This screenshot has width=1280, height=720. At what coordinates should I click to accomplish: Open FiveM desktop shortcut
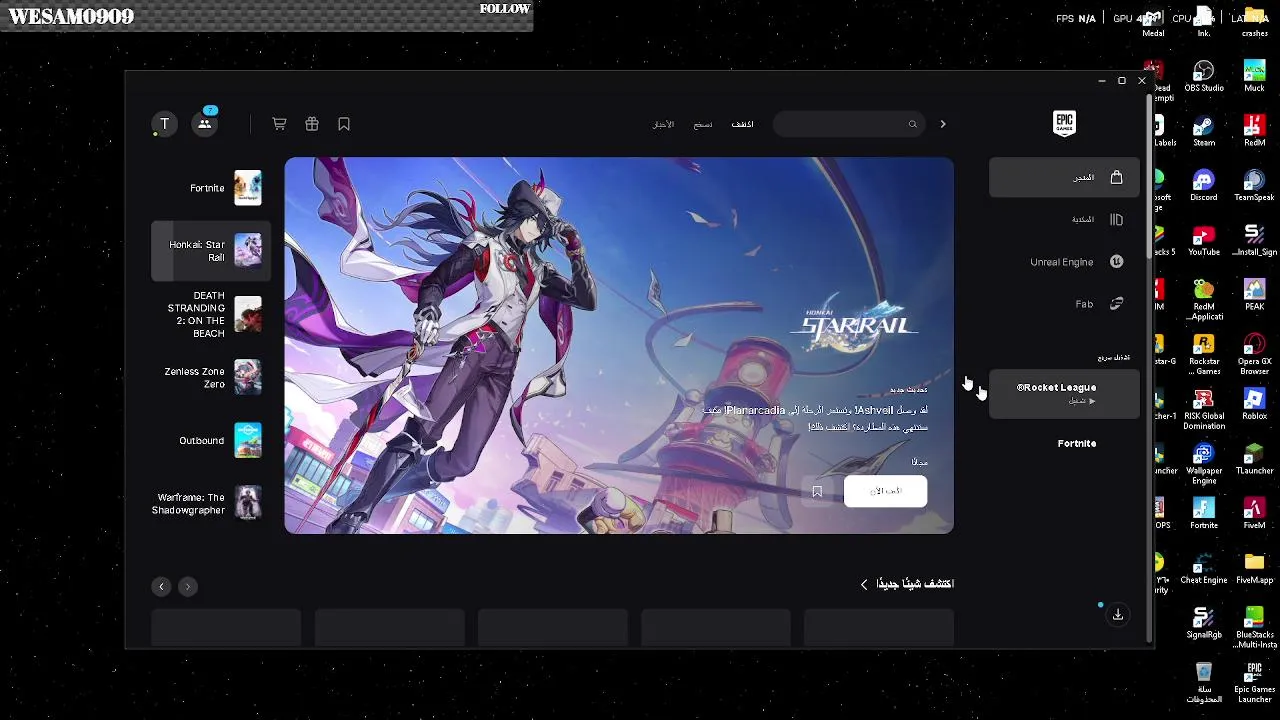pyautogui.click(x=1254, y=513)
